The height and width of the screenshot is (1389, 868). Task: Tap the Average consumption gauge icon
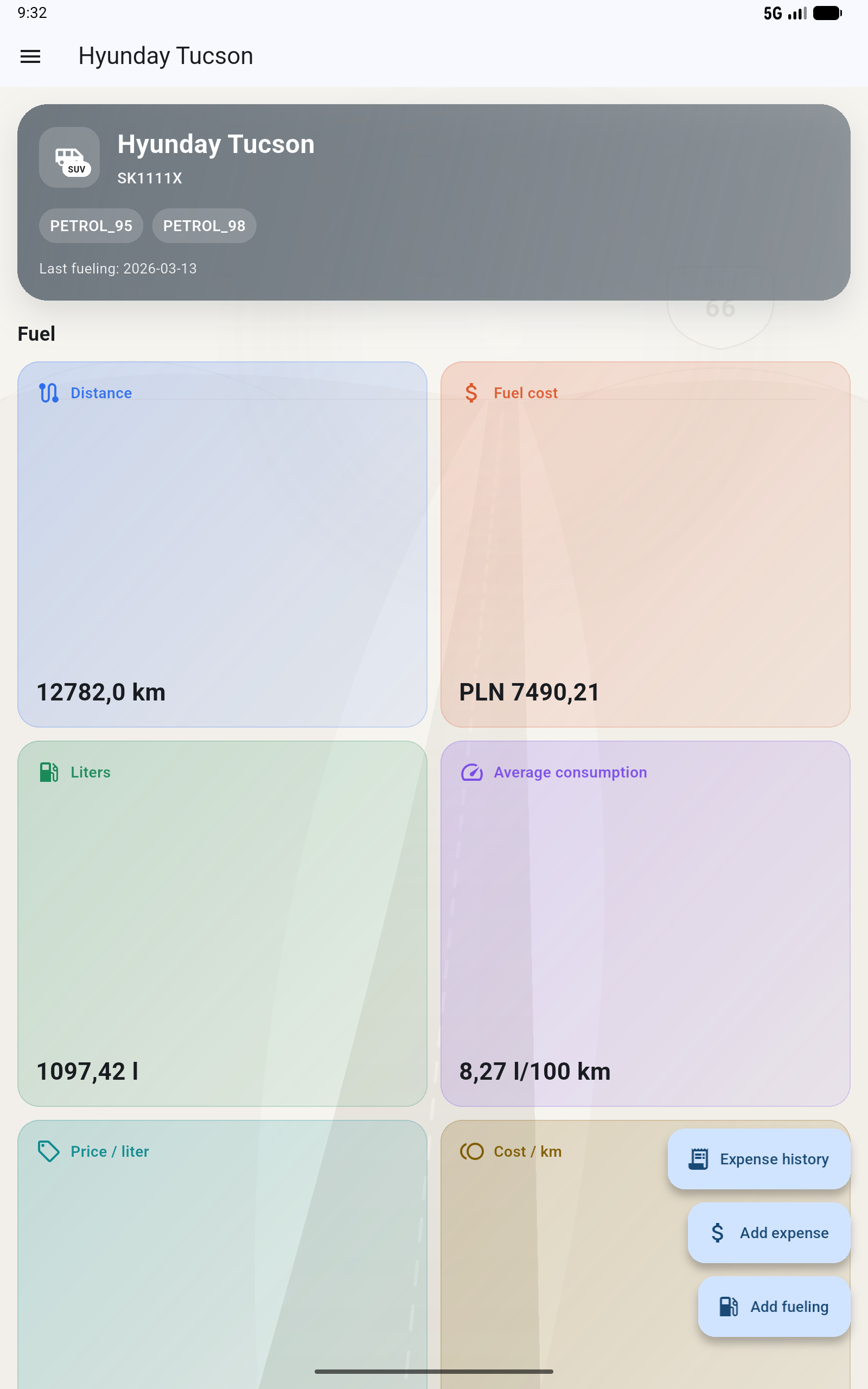[x=471, y=773]
